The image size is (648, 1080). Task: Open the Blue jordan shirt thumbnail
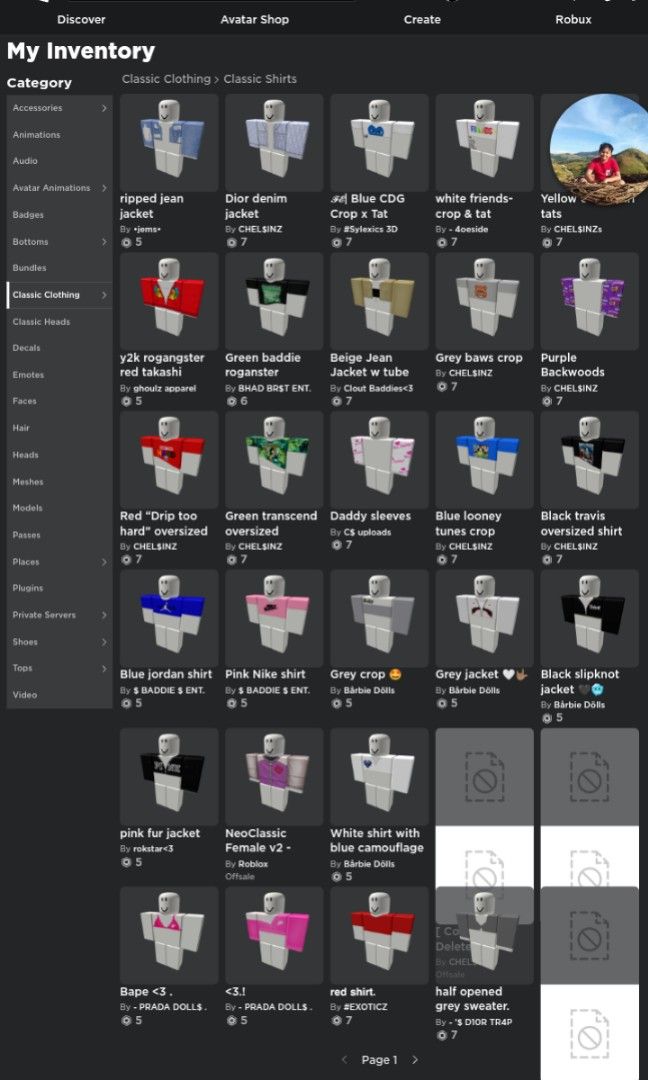coord(169,618)
